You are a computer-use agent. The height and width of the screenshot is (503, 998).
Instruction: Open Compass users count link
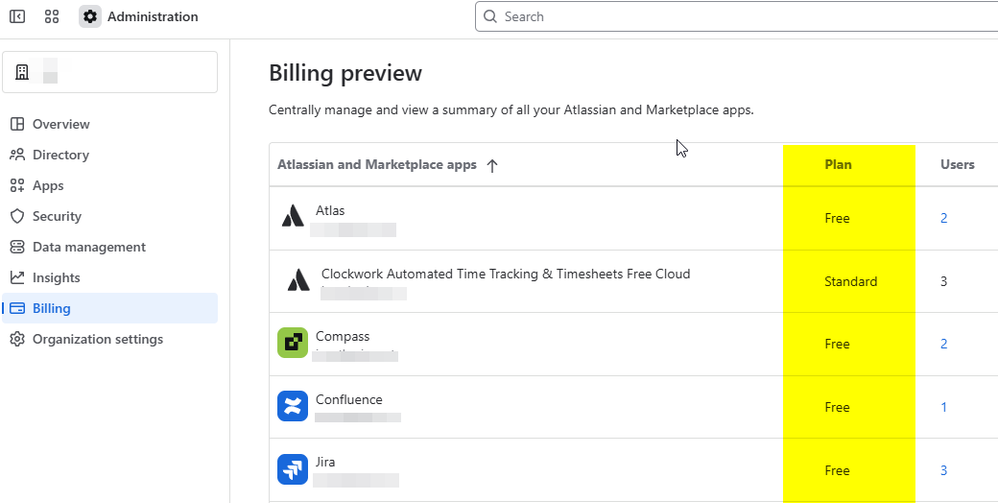[x=944, y=344]
